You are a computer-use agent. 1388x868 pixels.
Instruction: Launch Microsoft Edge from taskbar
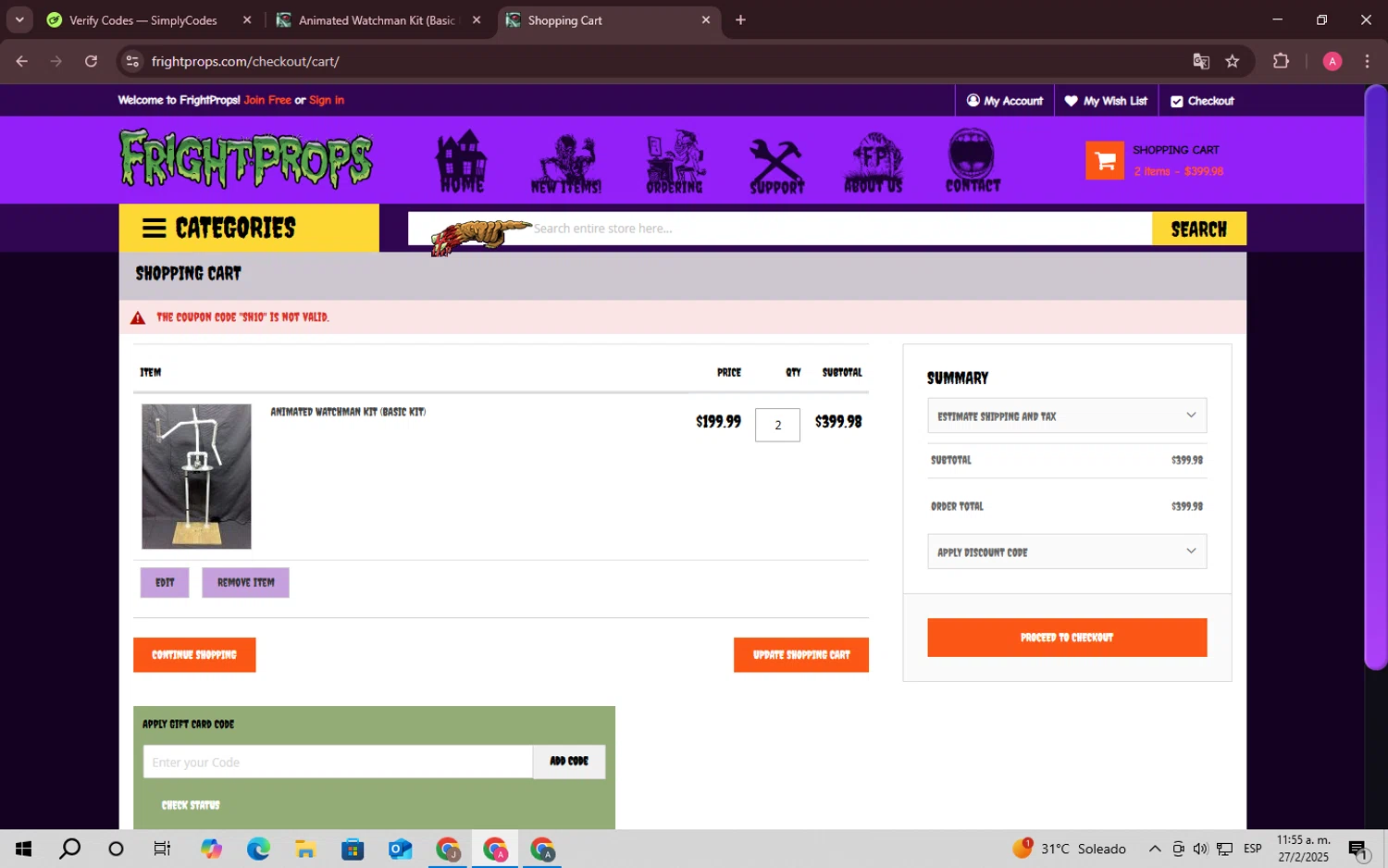tap(258, 849)
